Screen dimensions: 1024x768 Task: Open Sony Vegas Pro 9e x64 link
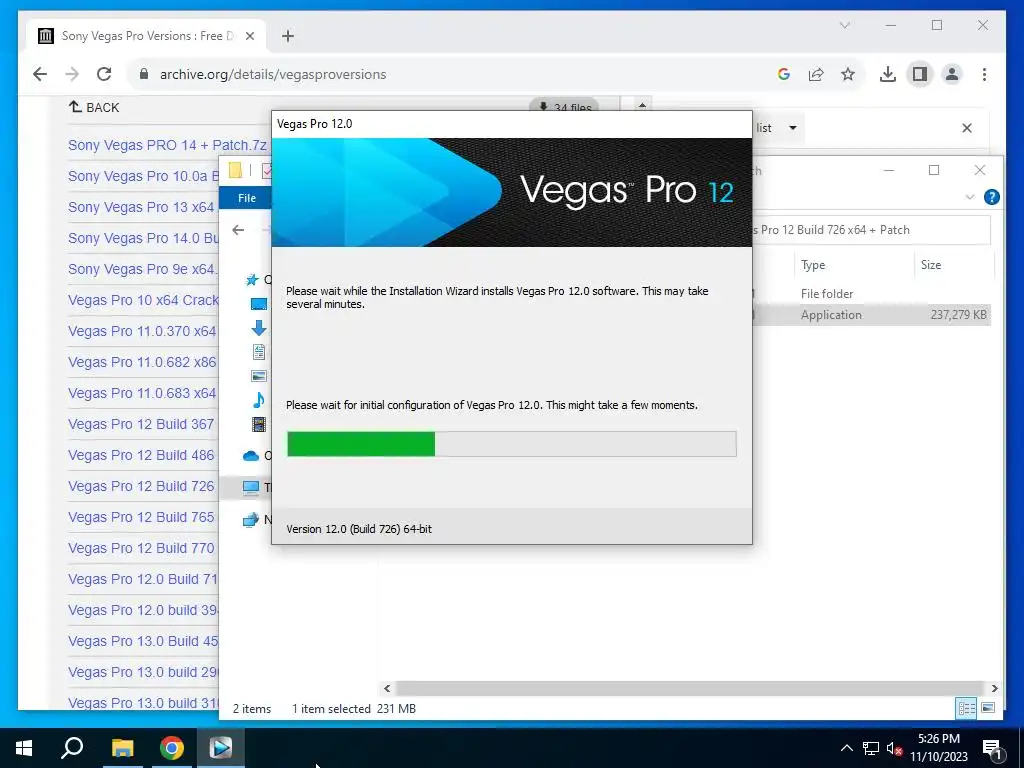point(142,269)
